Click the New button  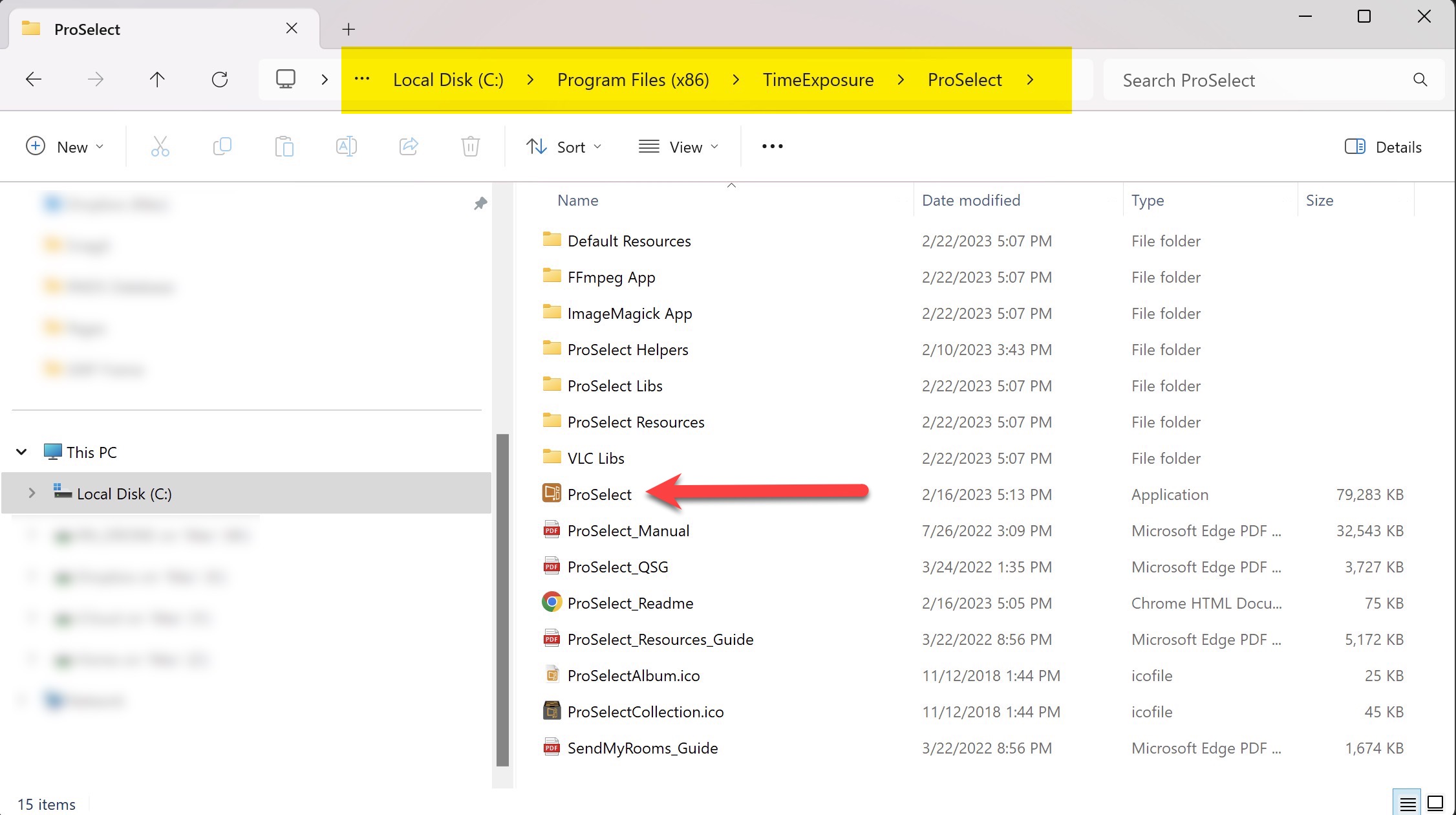[64, 147]
